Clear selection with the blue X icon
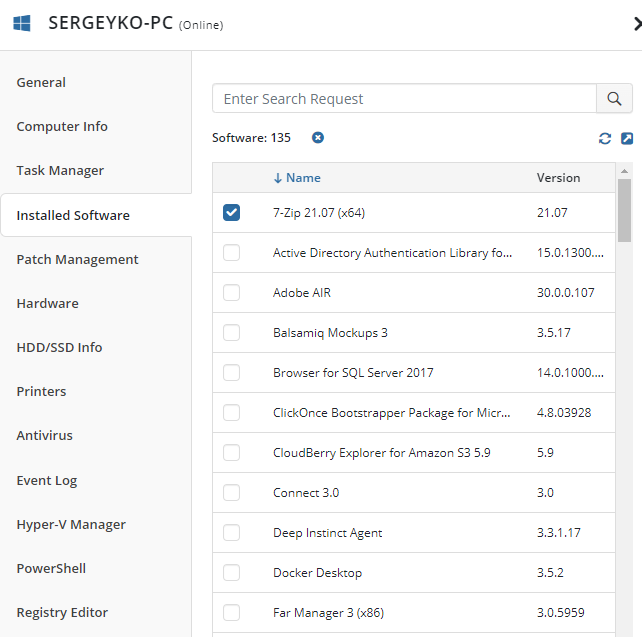The image size is (642, 637). (318, 138)
